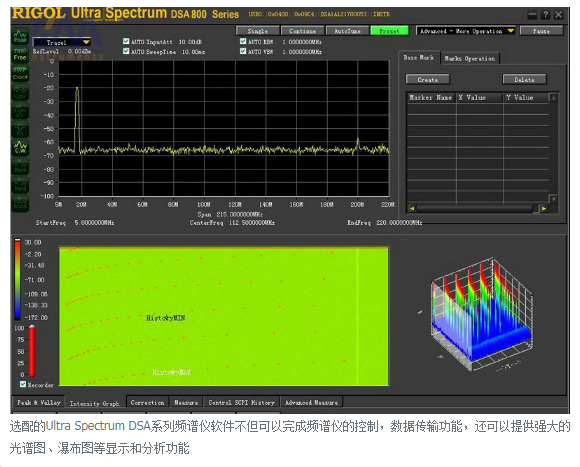
Task: Toggle the AUTO InputAtt checkbox
Action: click(x=126, y=41)
